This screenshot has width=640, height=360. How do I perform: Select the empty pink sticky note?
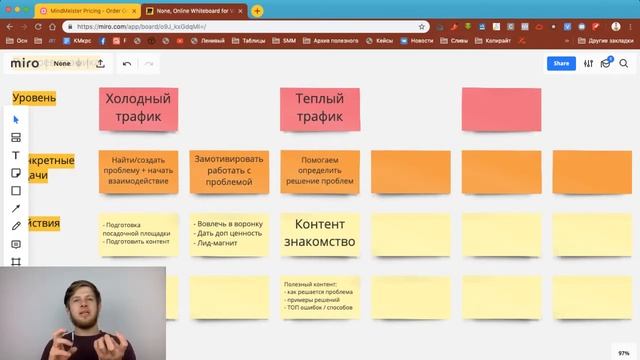click(x=501, y=109)
